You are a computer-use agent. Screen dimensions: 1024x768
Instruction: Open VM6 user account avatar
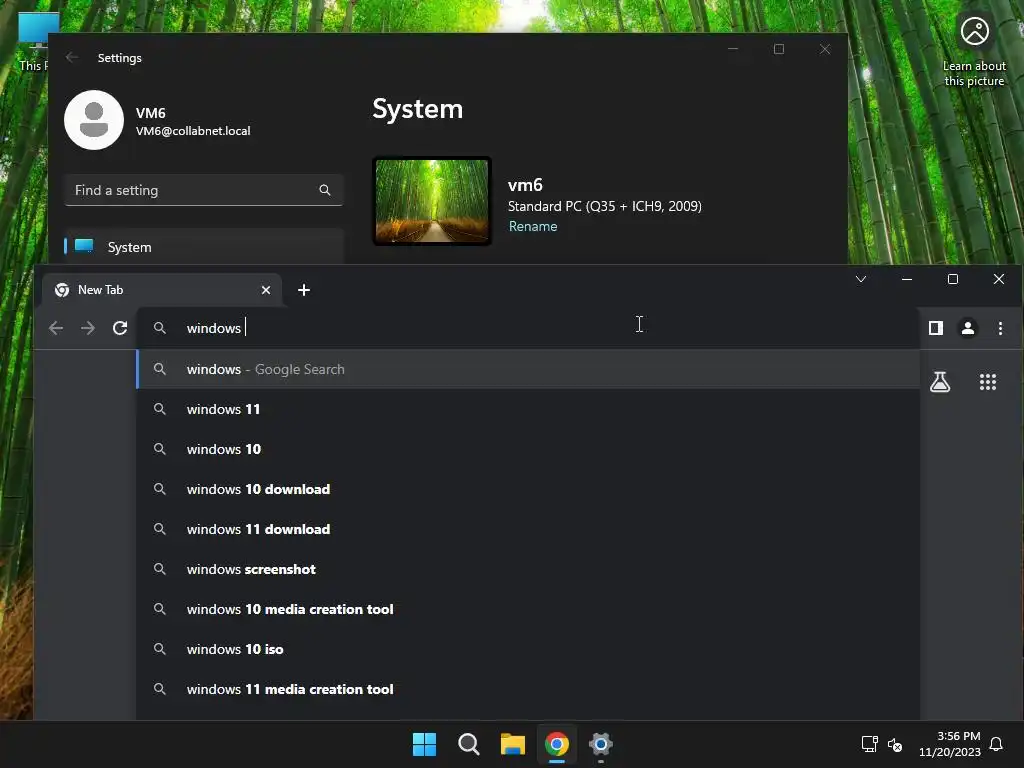(94, 120)
